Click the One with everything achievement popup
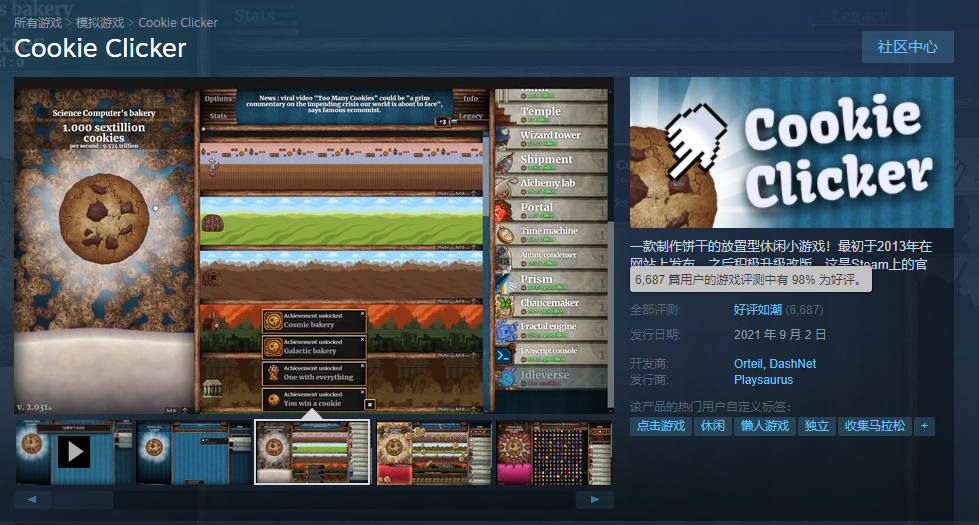The height and width of the screenshot is (525, 979). point(314,373)
